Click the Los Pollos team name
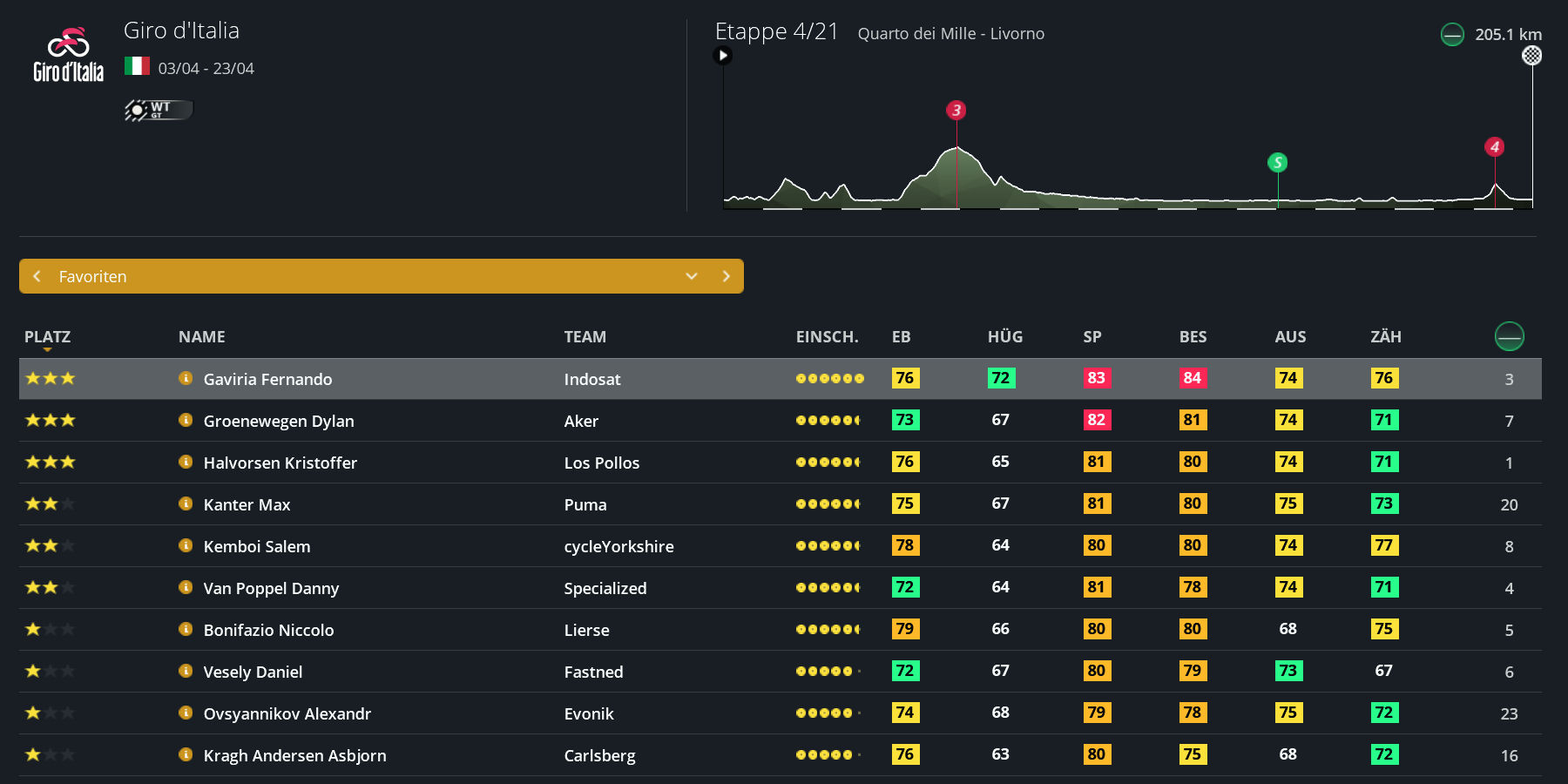The image size is (1568, 784). coord(601,463)
